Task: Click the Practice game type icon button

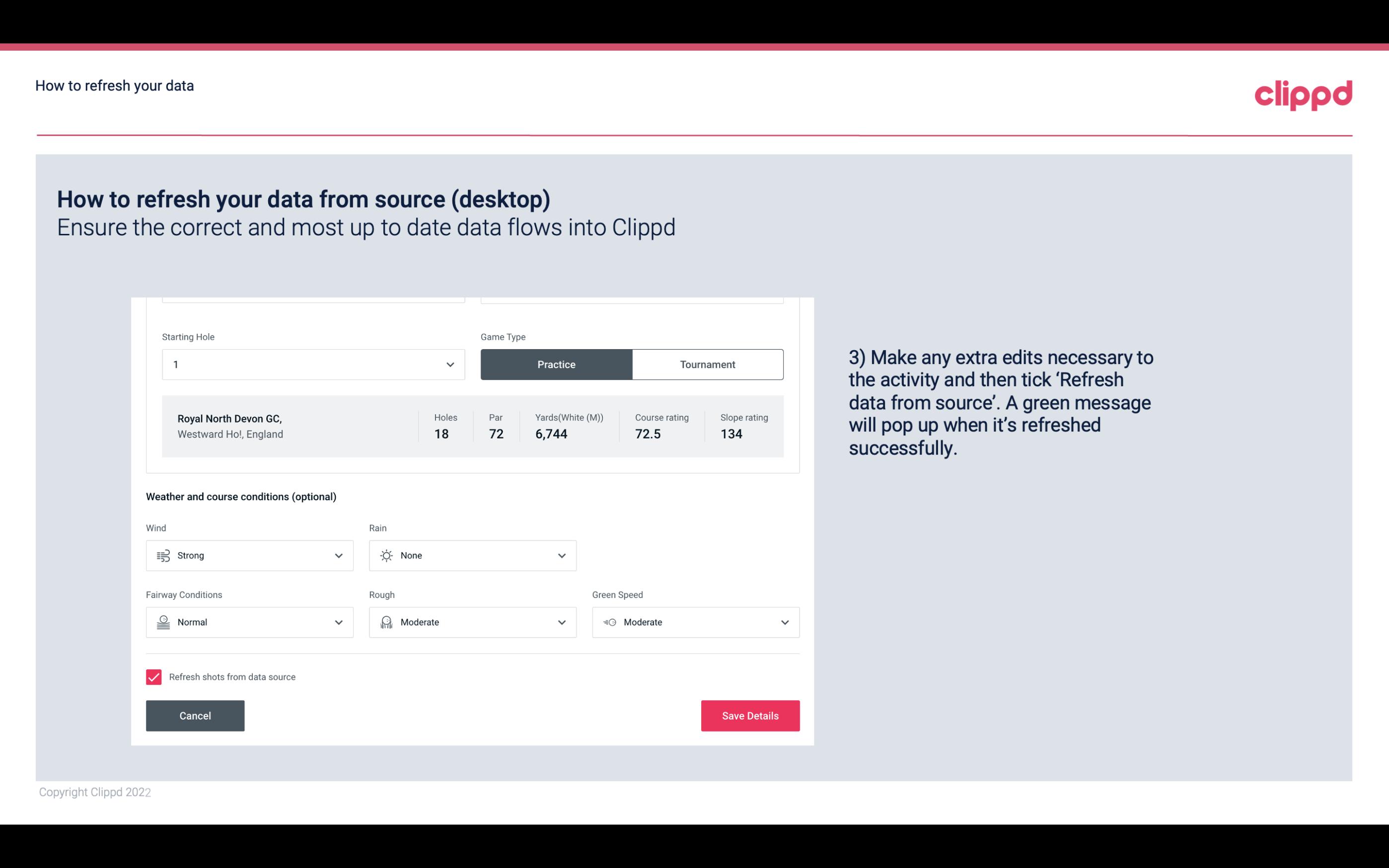Action: 556,363
